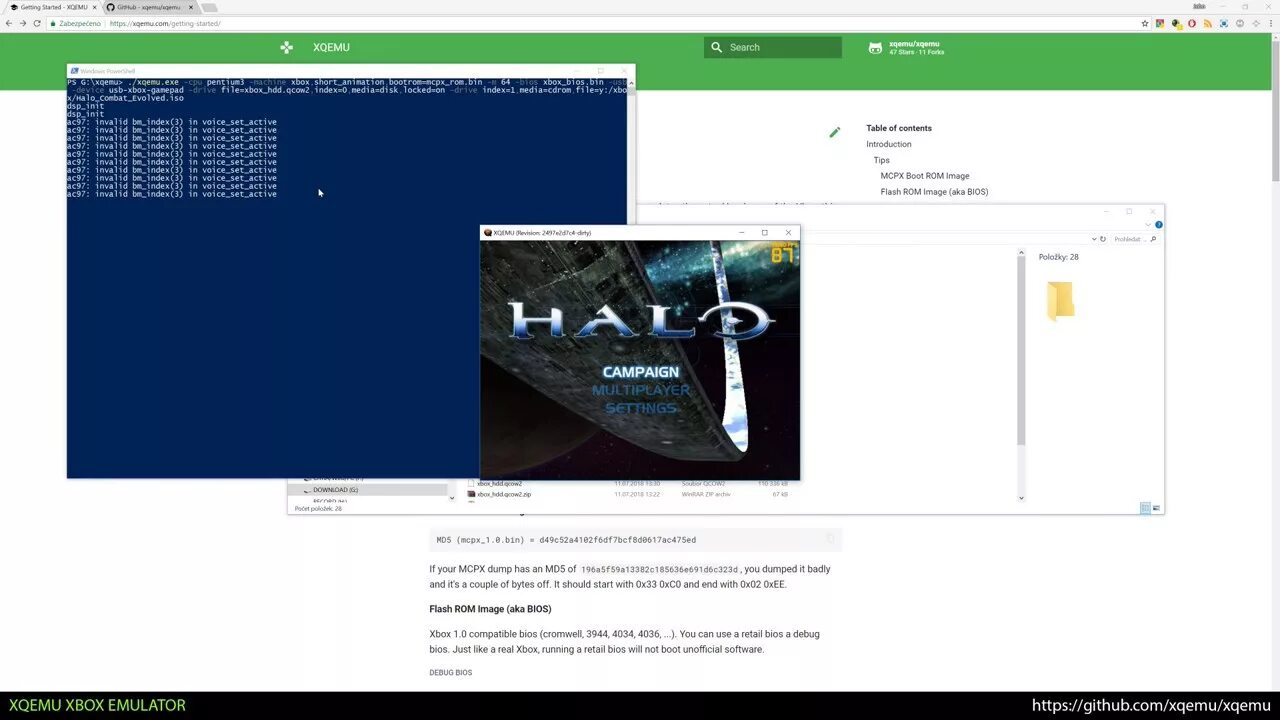
Task: Click the search magnifier icon in header
Action: [716, 47]
